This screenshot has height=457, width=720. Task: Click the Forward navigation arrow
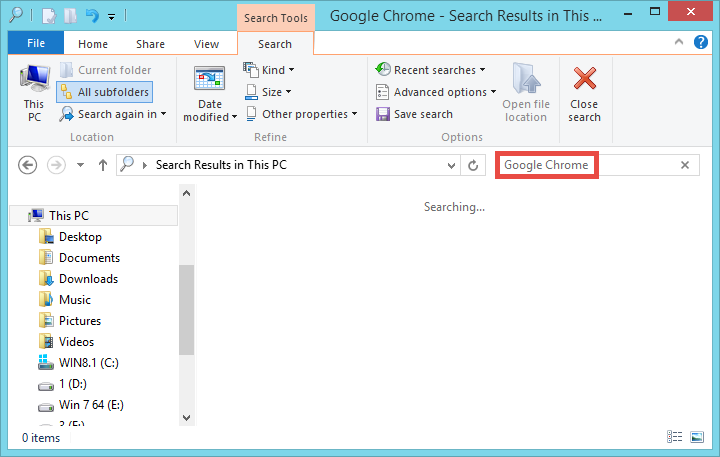click(56, 165)
